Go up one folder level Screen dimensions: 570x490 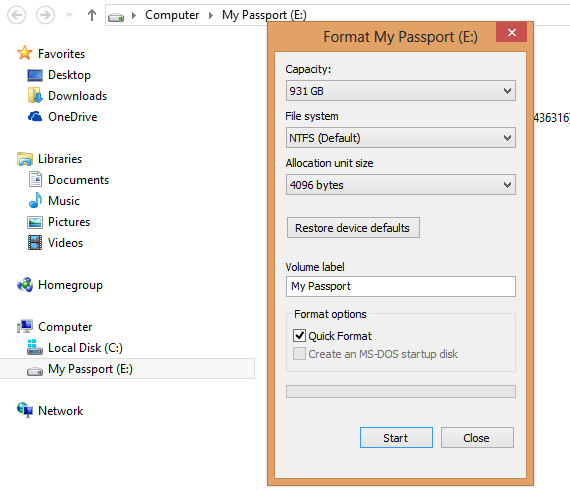[92, 15]
